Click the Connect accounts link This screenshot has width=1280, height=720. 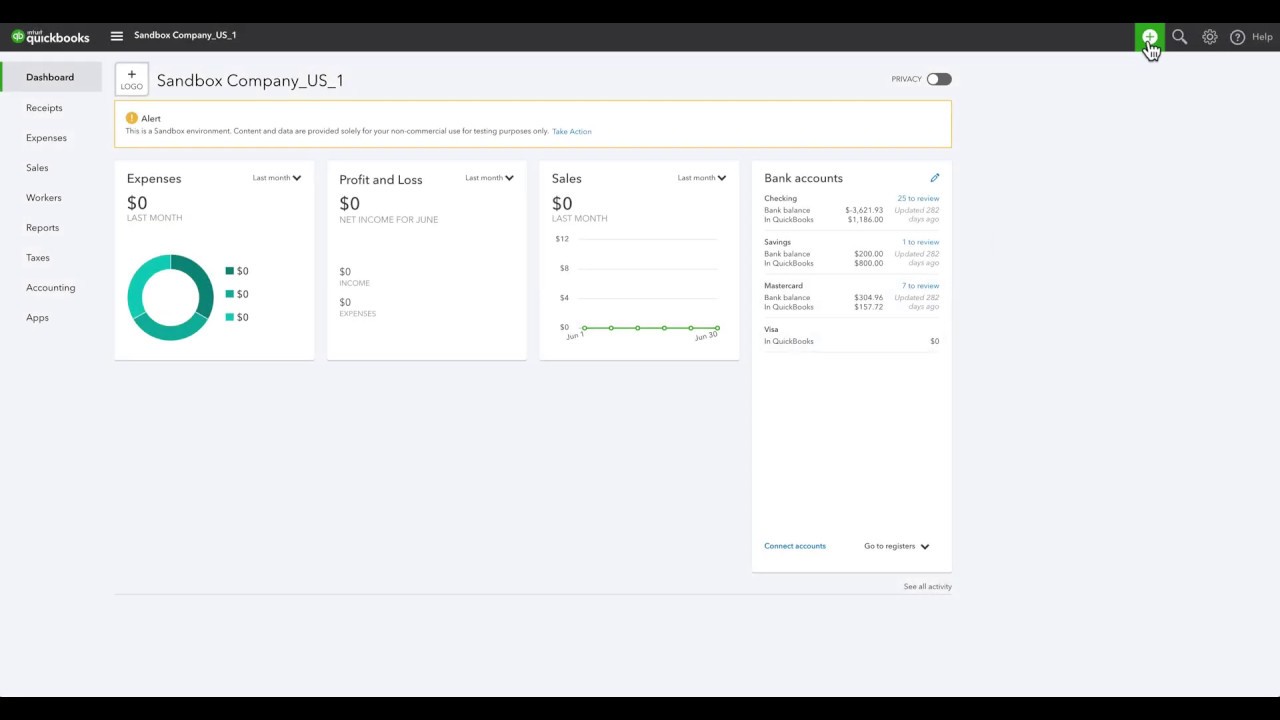tap(795, 546)
